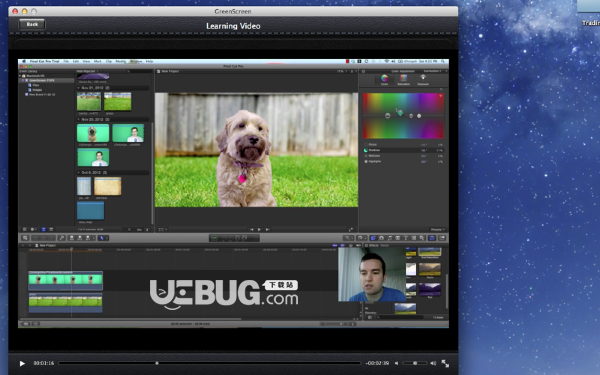Switch to the Exposure tab in color board

423,80
